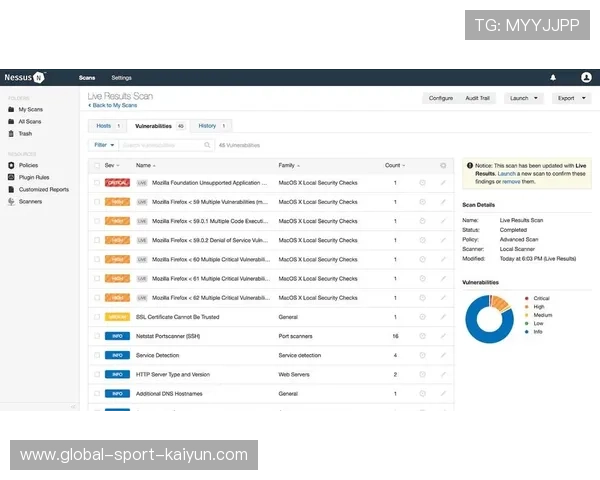Click the Nessus logo
600x480 pixels.
[24, 77]
